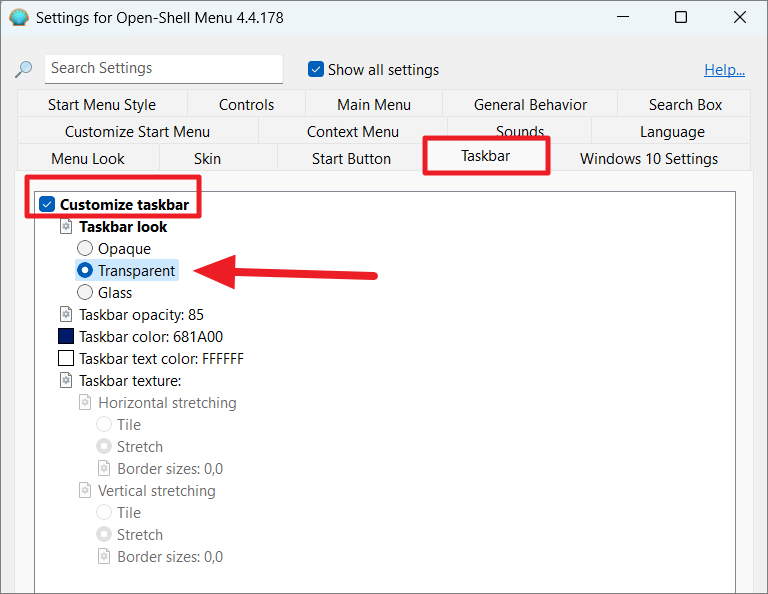Select the Taskbar color: 681A00 row

151,336
